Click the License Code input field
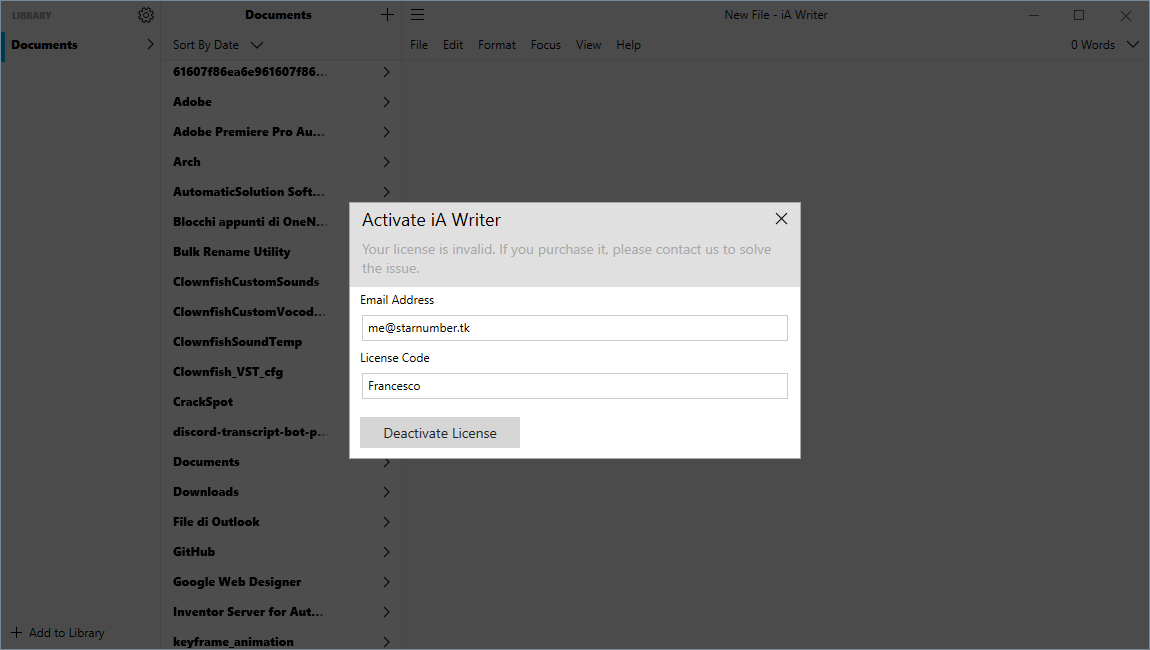Viewport: 1150px width, 650px height. [574, 386]
